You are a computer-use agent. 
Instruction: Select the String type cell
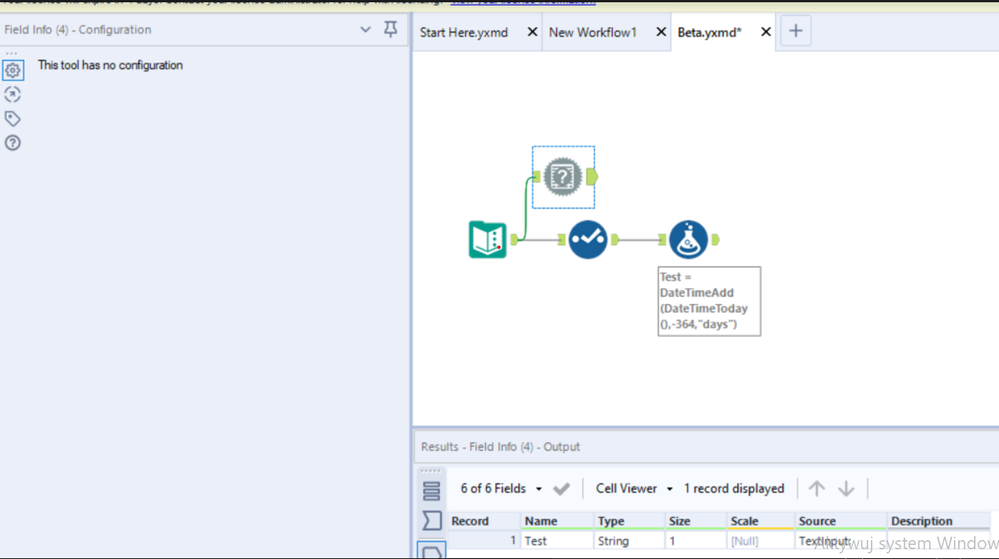tap(629, 541)
